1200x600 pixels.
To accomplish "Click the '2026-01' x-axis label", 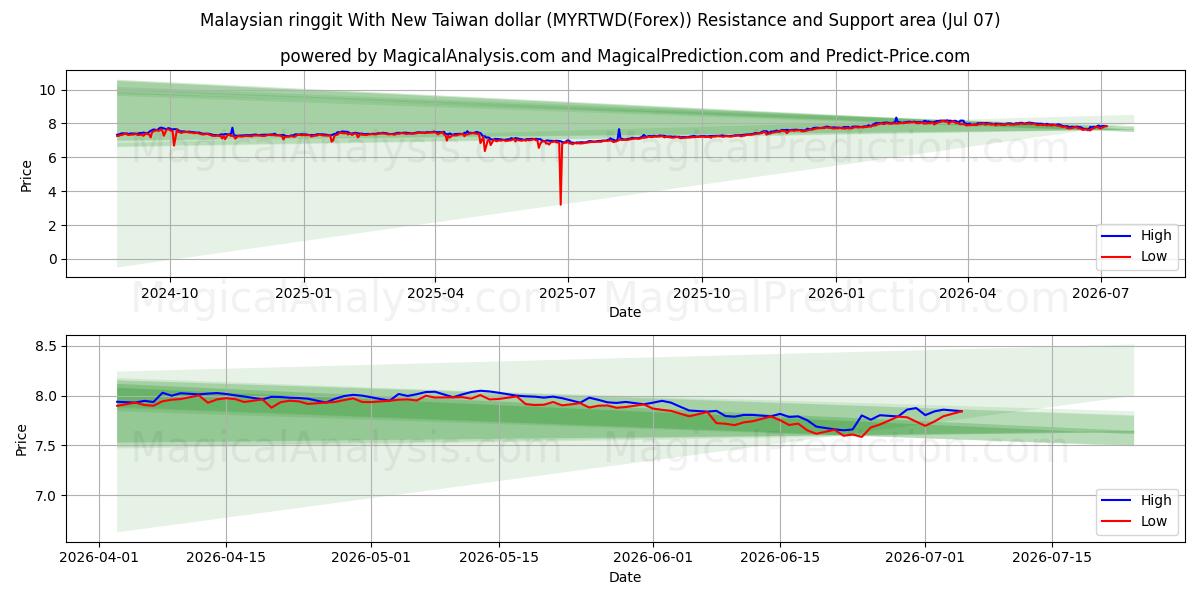I will click(835, 293).
